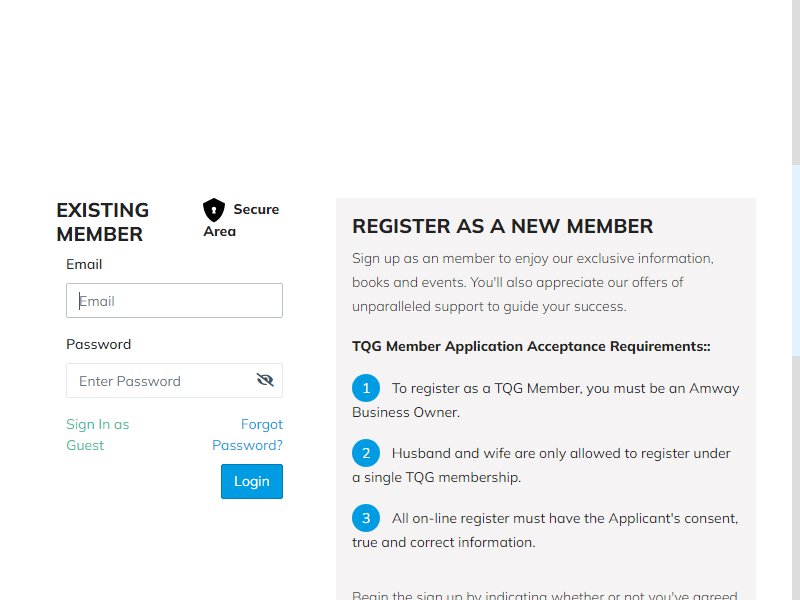Click the TQG Member Application Acceptance Requirements heading
The height and width of the screenshot is (600, 800).
click(x=531, y=346)
